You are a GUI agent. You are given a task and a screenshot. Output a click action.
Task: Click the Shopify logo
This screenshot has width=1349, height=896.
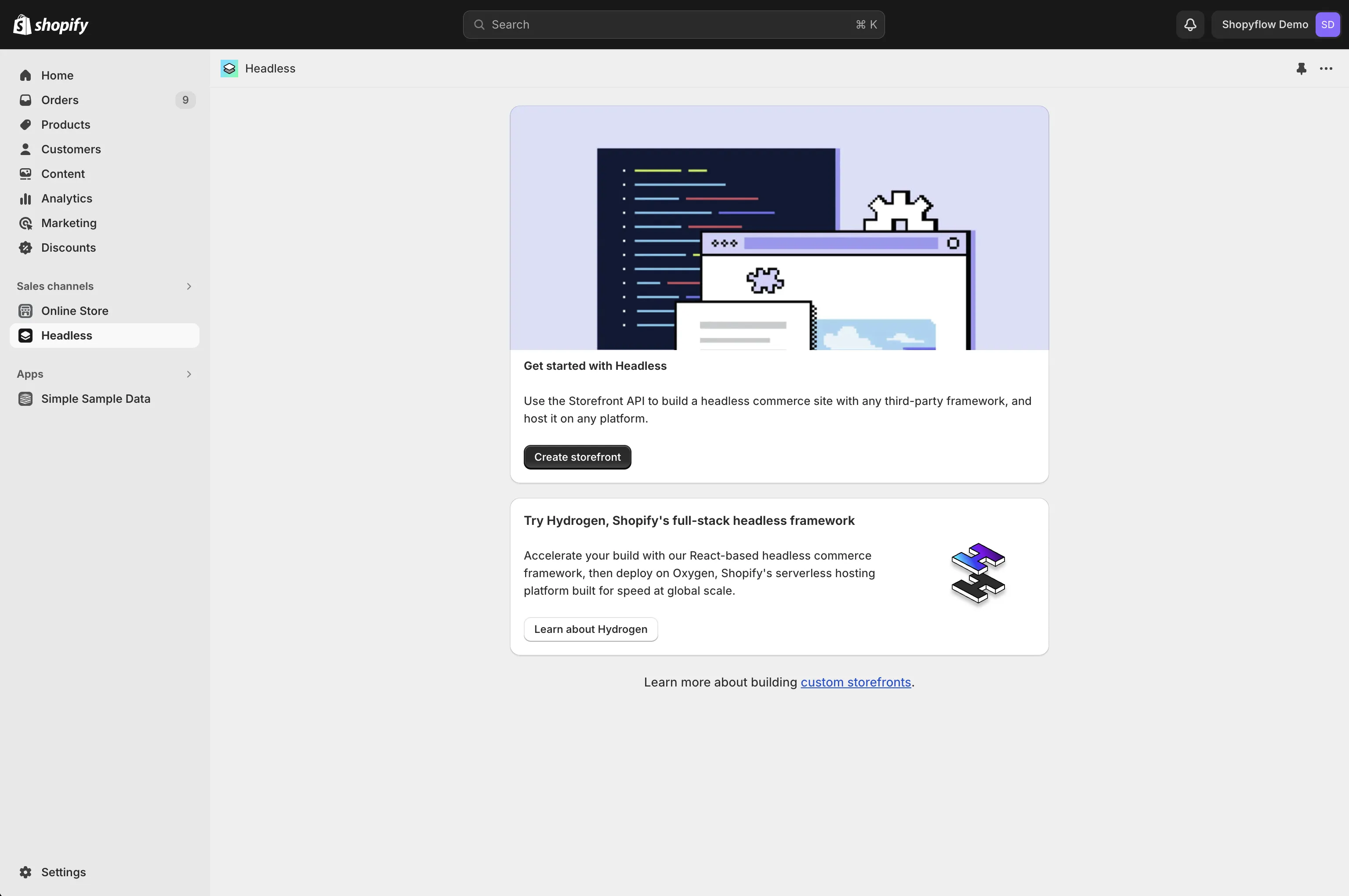51,25
